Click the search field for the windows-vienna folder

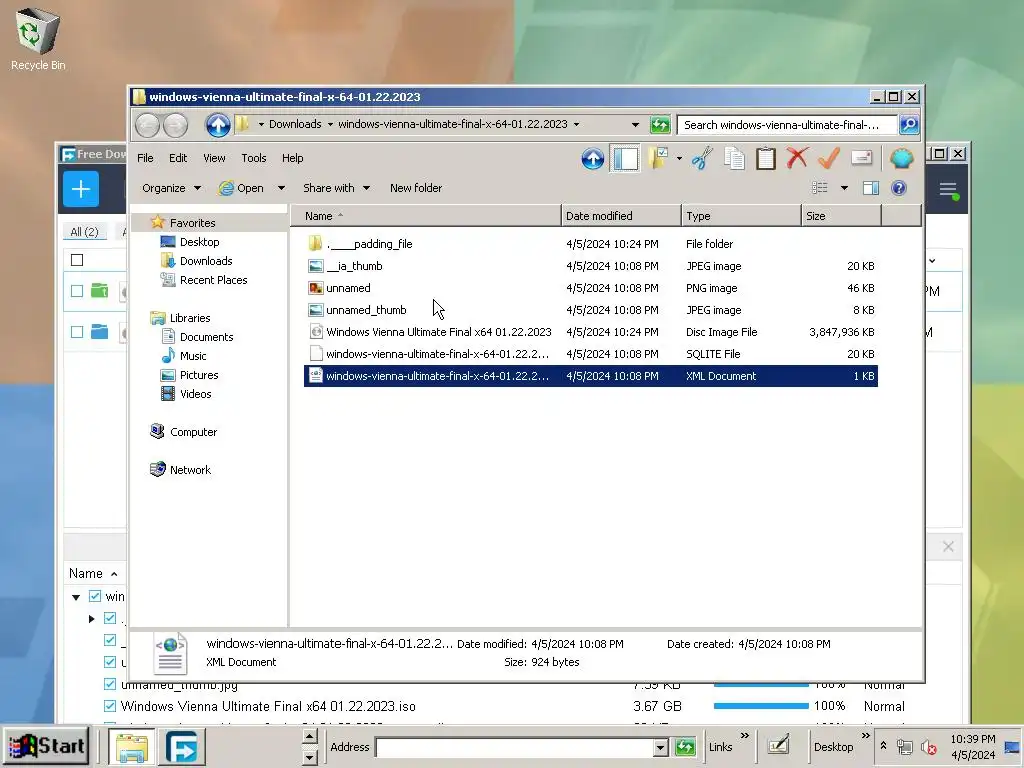[787, 125]
